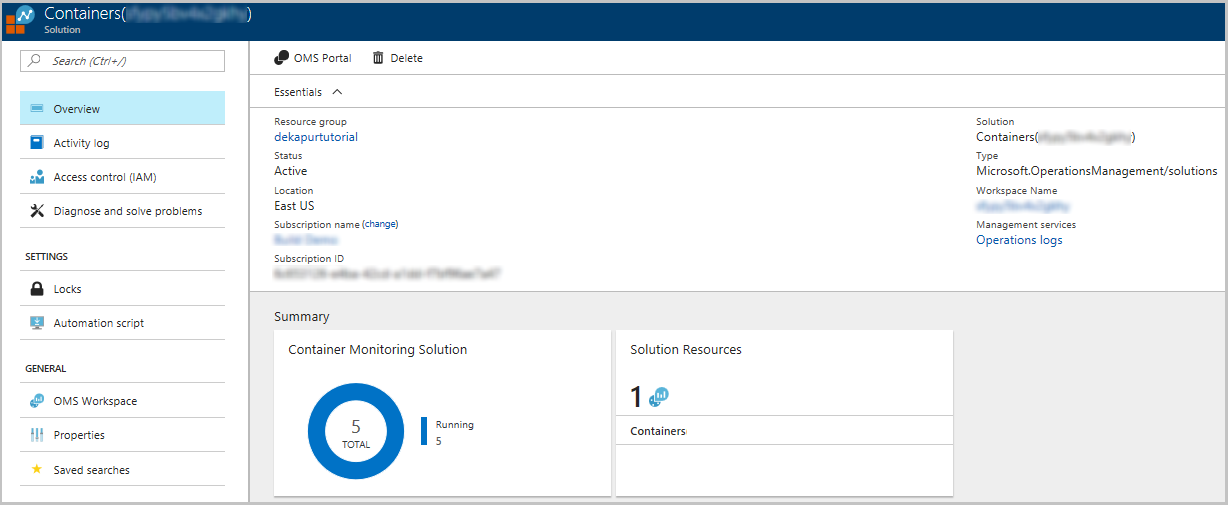Click the Saved searches star icon
Viewport: 1228px width, 505px height.
point(37,469)
